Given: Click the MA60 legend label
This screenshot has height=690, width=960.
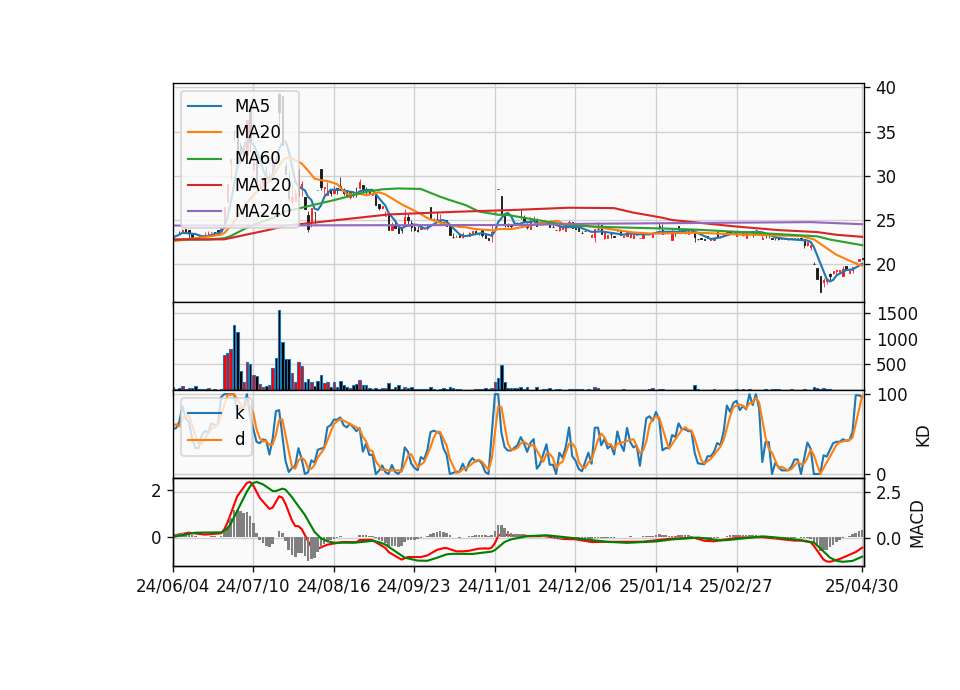Looking at the screenshot, I should point(257,158).
